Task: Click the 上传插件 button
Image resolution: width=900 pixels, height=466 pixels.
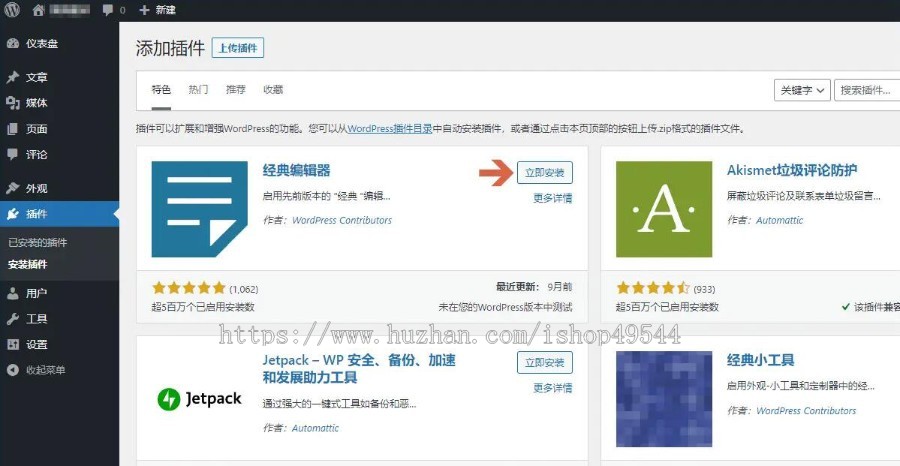Action: 238,48
